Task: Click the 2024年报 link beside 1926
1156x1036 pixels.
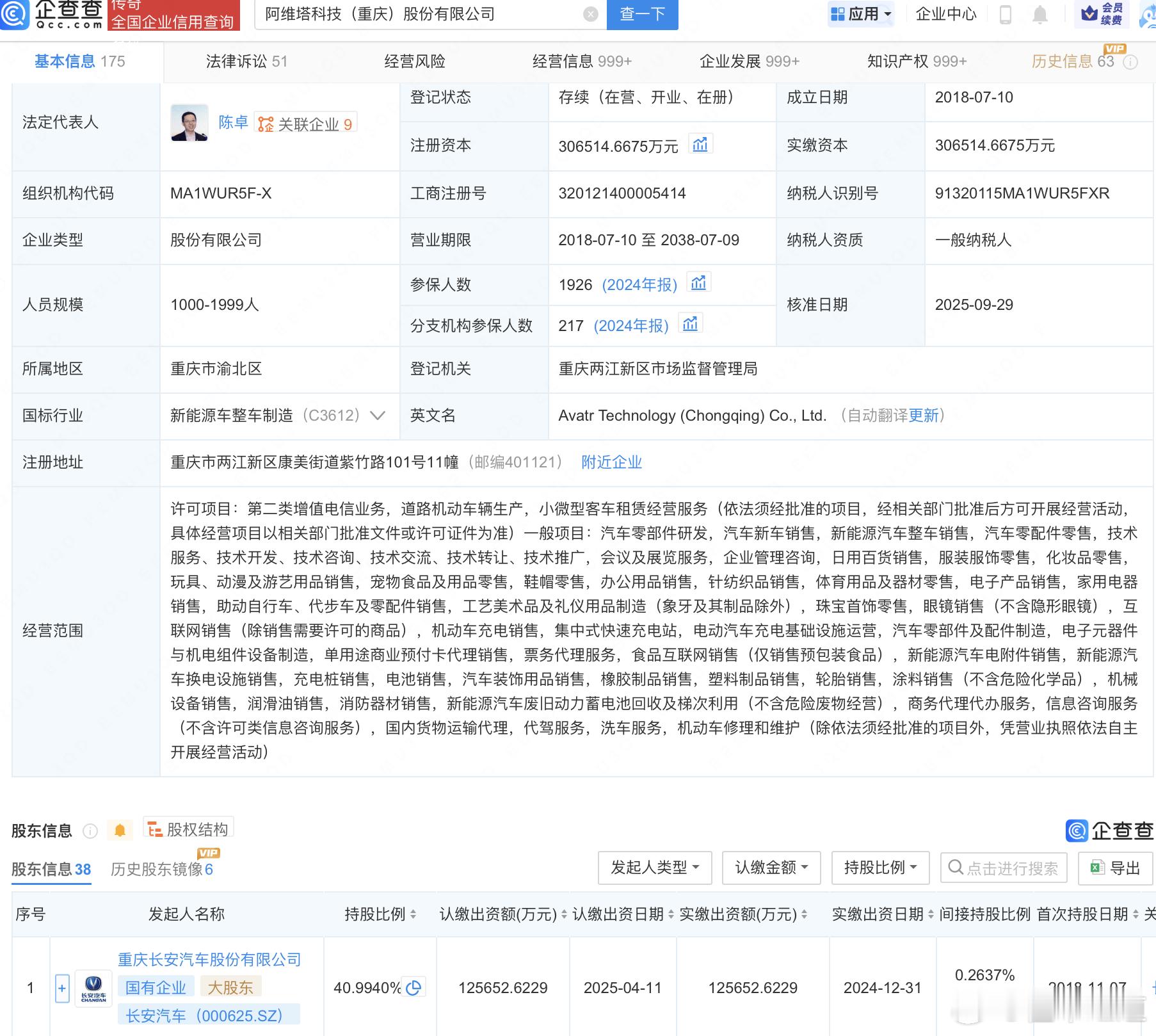Action: coord(639,285)
